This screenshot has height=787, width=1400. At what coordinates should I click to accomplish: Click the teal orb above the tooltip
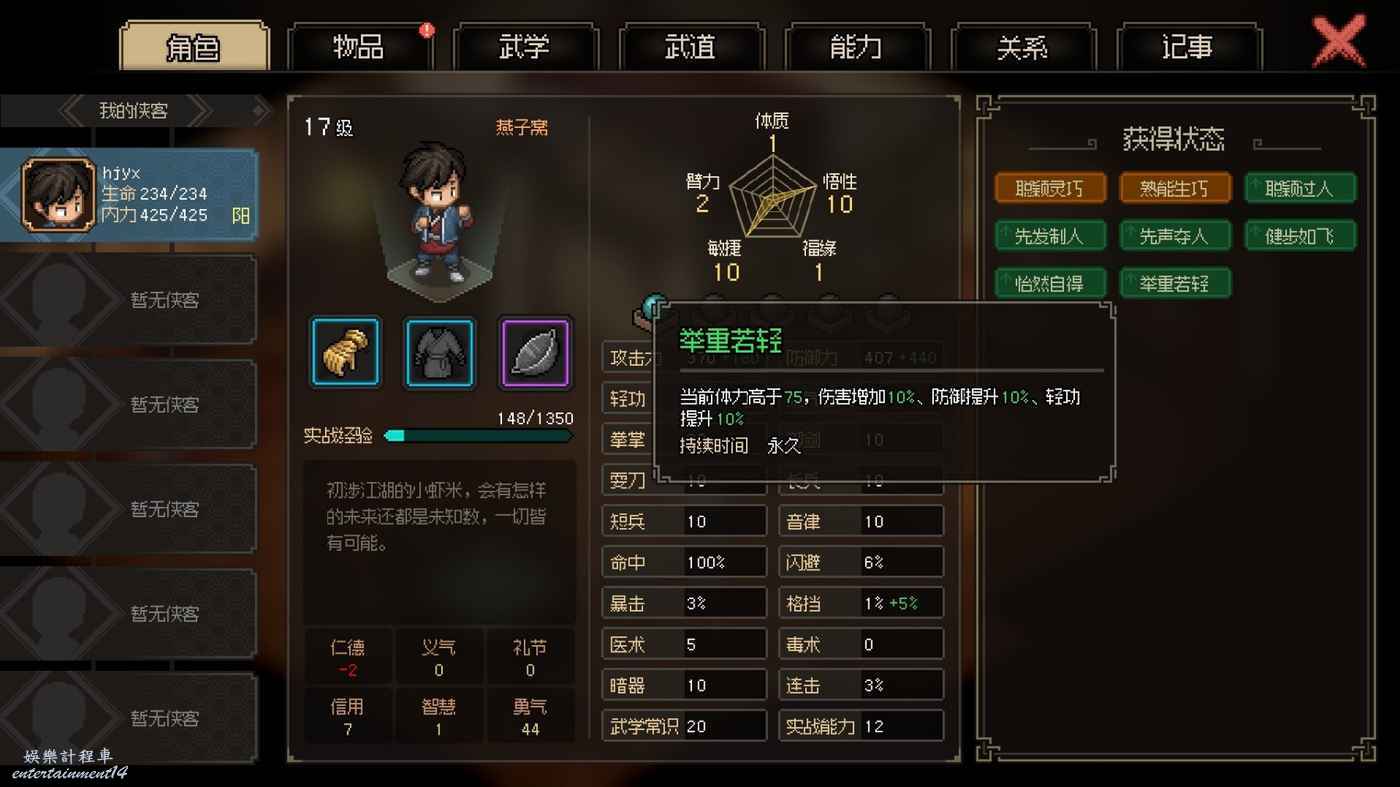[654, 306]
